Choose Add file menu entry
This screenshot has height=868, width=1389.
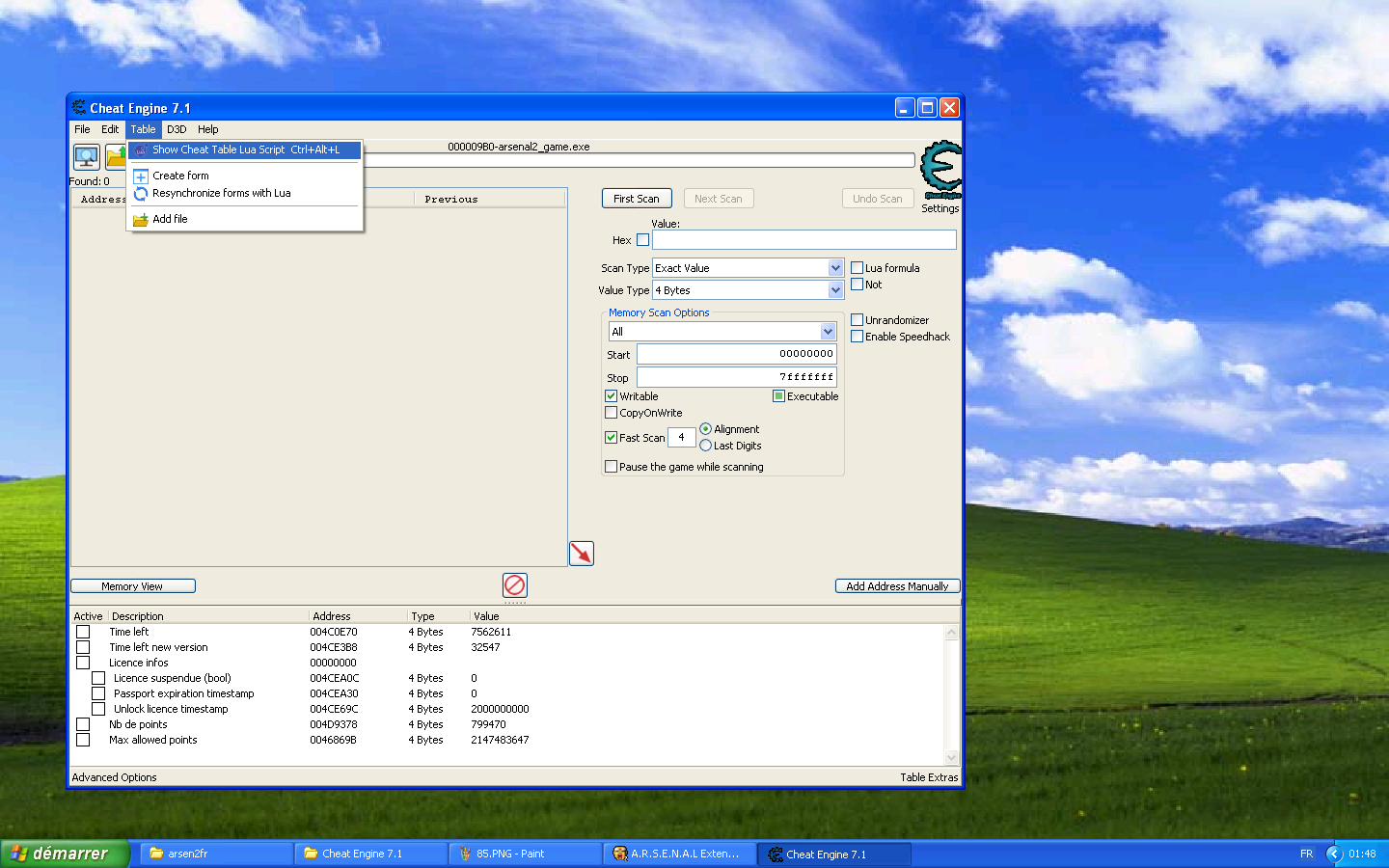point(245,219)
